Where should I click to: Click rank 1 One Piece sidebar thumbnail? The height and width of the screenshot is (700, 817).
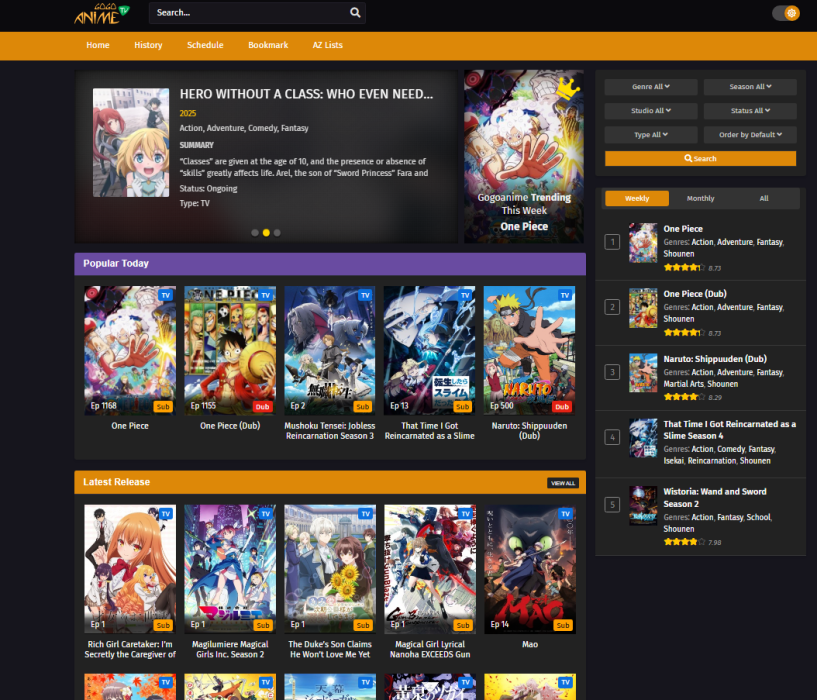(x=643, y=242)
